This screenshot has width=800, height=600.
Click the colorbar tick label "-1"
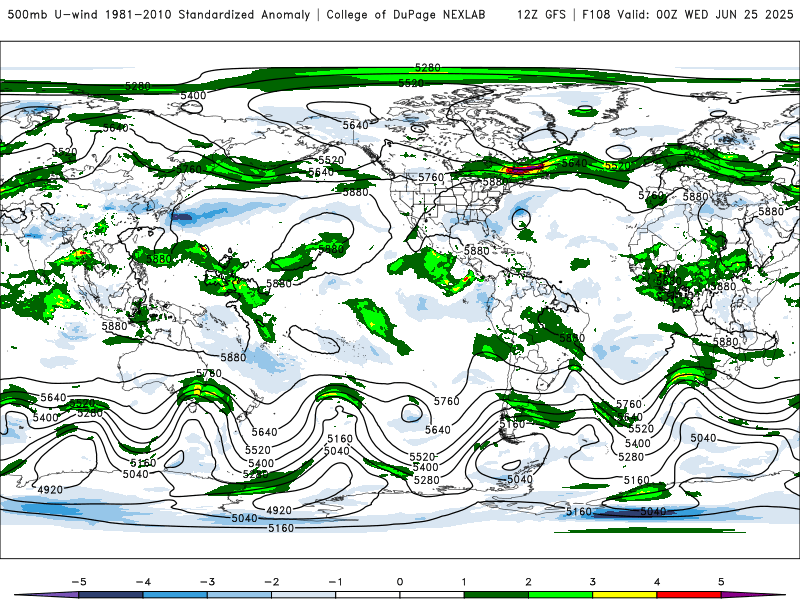point(335,582)
